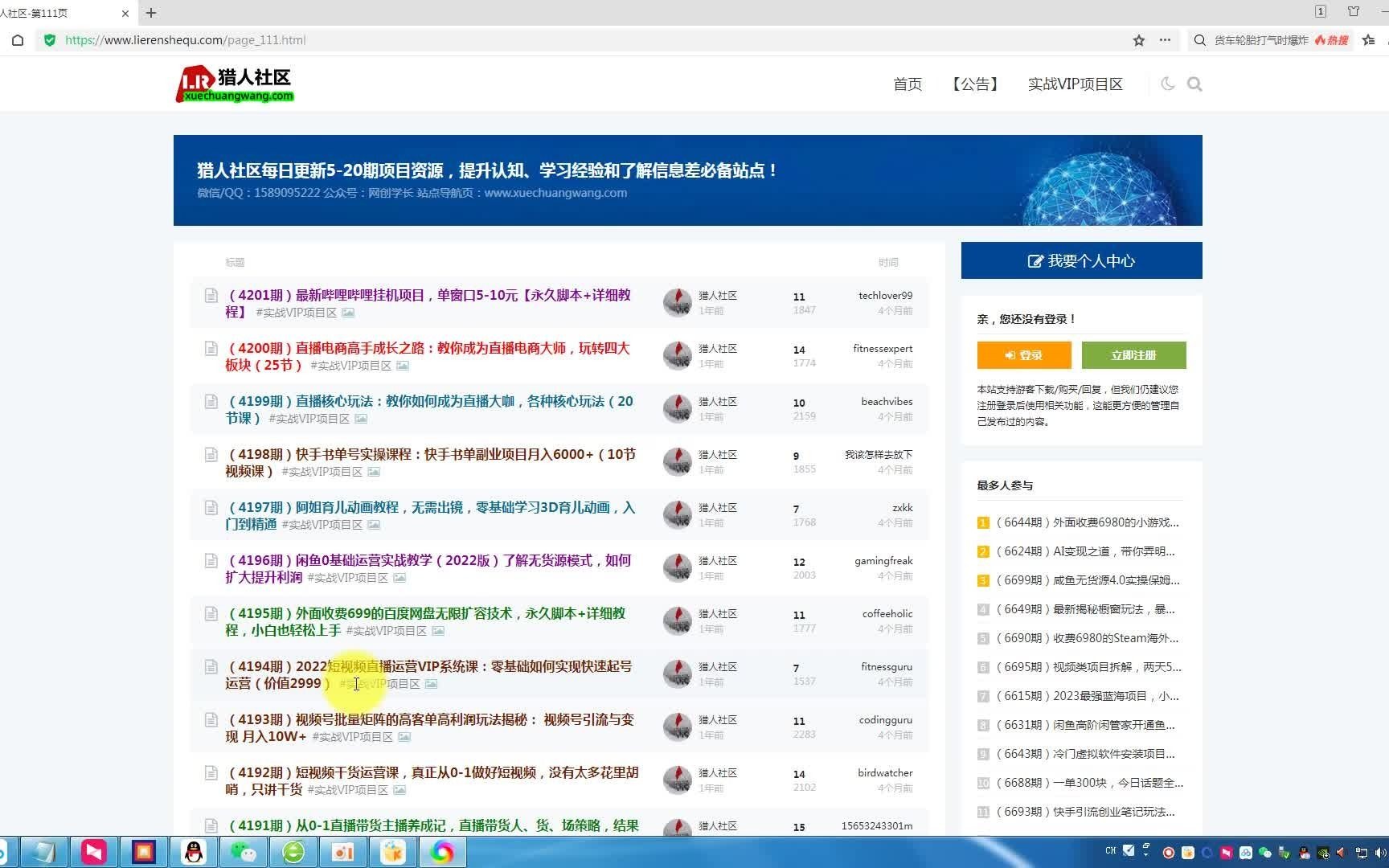Click last replier beachvibes
The height and width of the screenshot is (868, 1389).
(x=887, y=402)
